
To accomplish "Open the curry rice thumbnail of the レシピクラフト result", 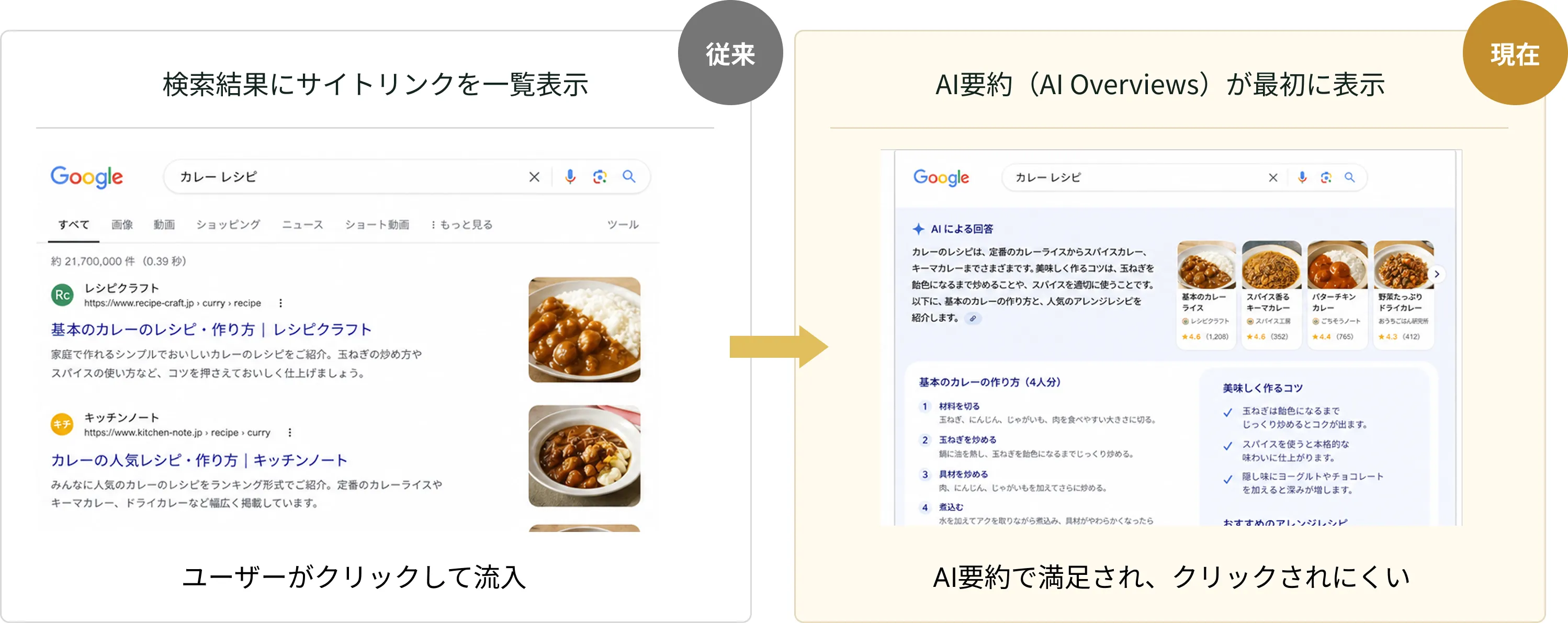I will coord(584,330).
